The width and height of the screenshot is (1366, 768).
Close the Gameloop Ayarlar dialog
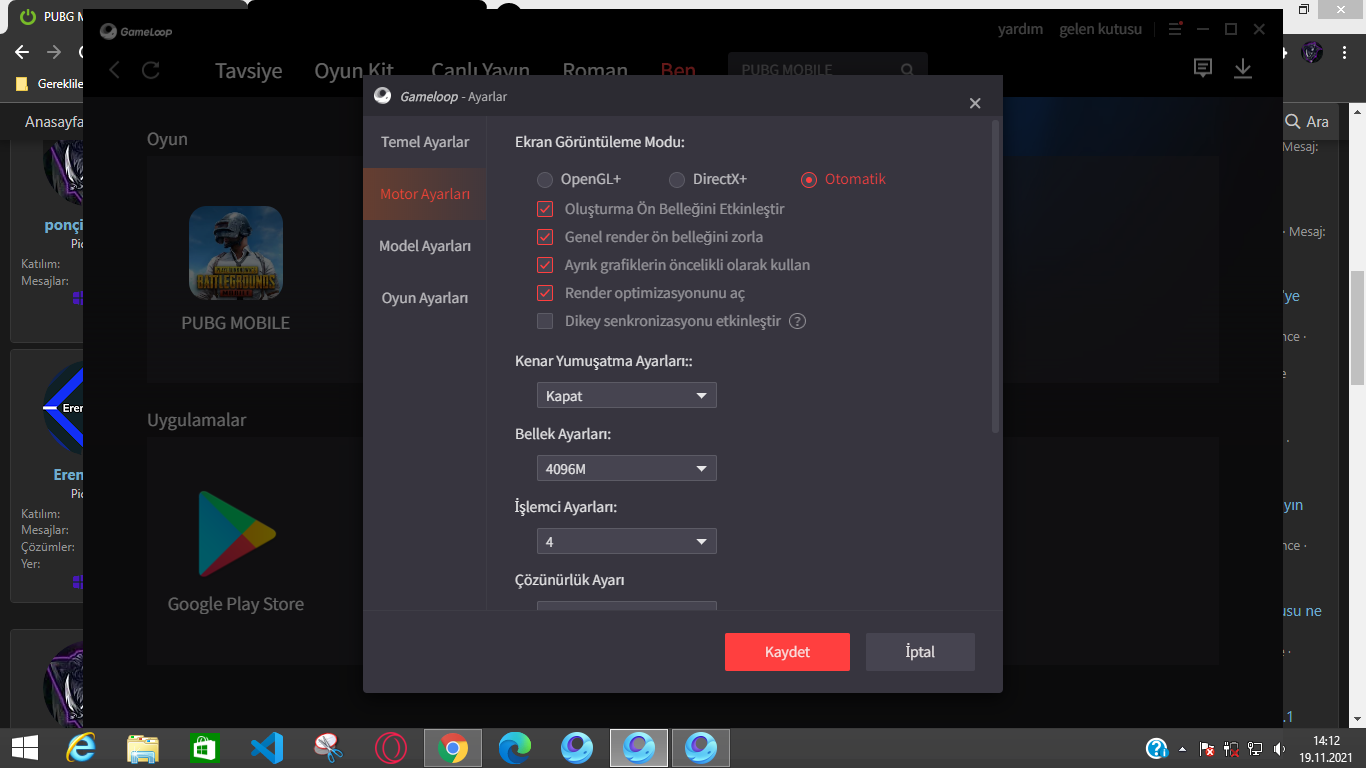(975, 103)
